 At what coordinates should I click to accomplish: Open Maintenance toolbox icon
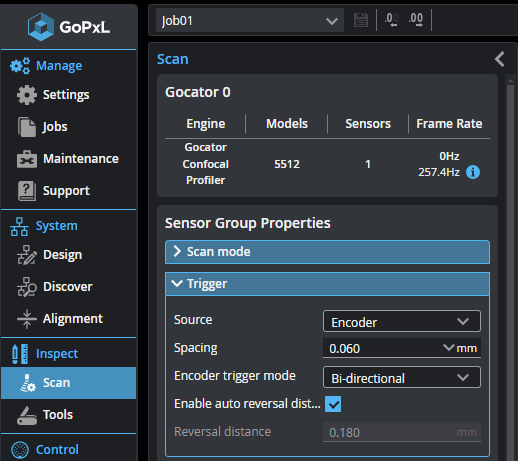tap(27, 159)
